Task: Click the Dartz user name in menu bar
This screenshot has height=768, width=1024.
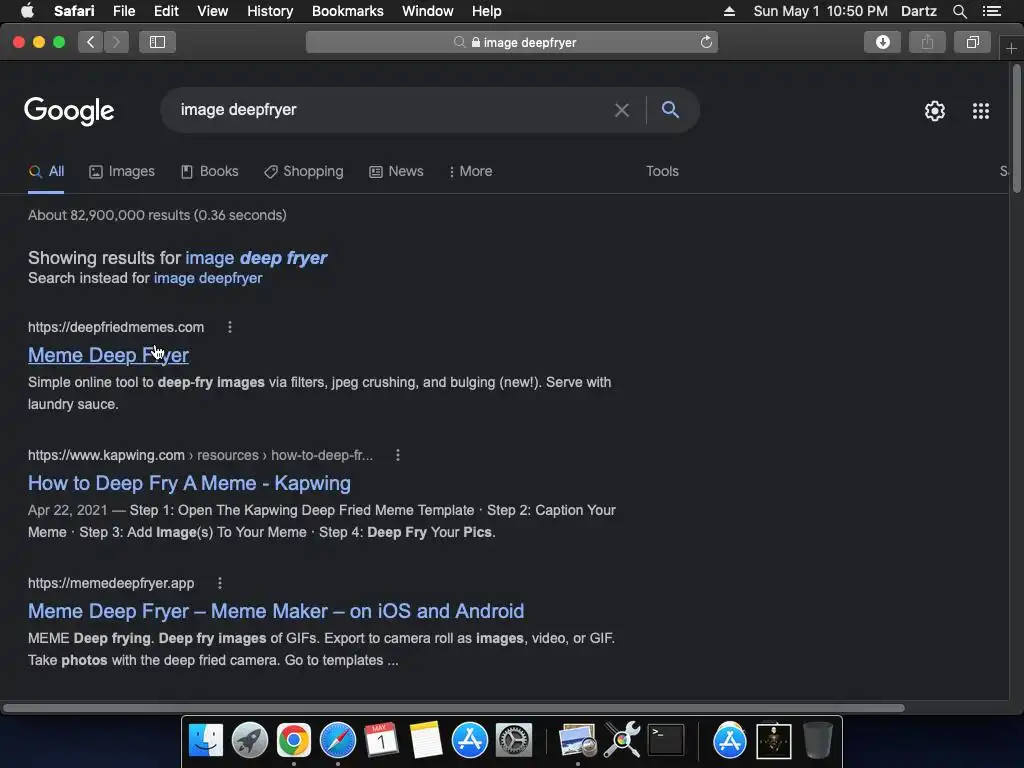Action: 918,11
